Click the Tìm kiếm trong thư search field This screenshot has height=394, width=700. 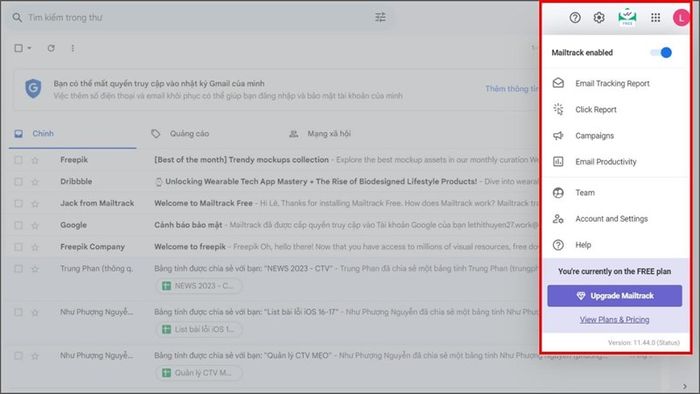pyautogui.click(x=196, y=17)
